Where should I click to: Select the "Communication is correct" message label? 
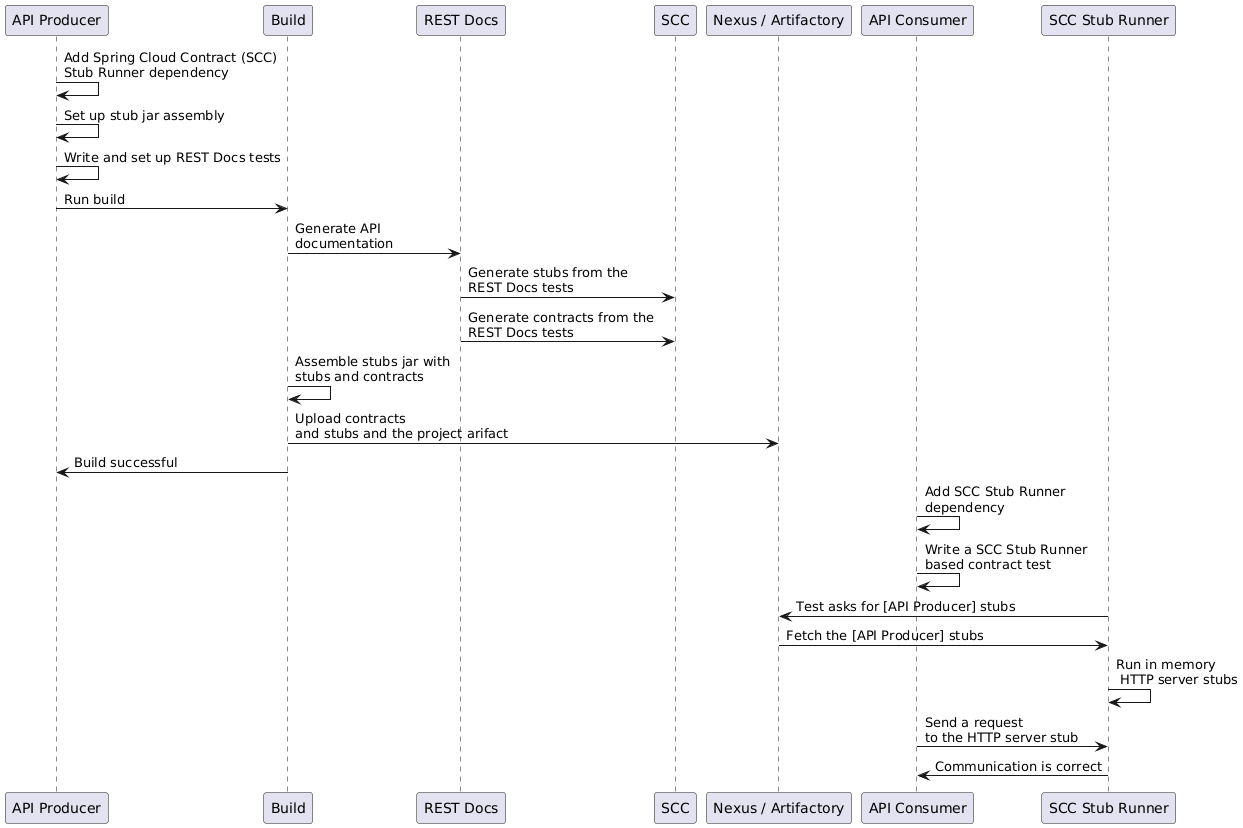pyautogui.click(x=1018, y=767)
